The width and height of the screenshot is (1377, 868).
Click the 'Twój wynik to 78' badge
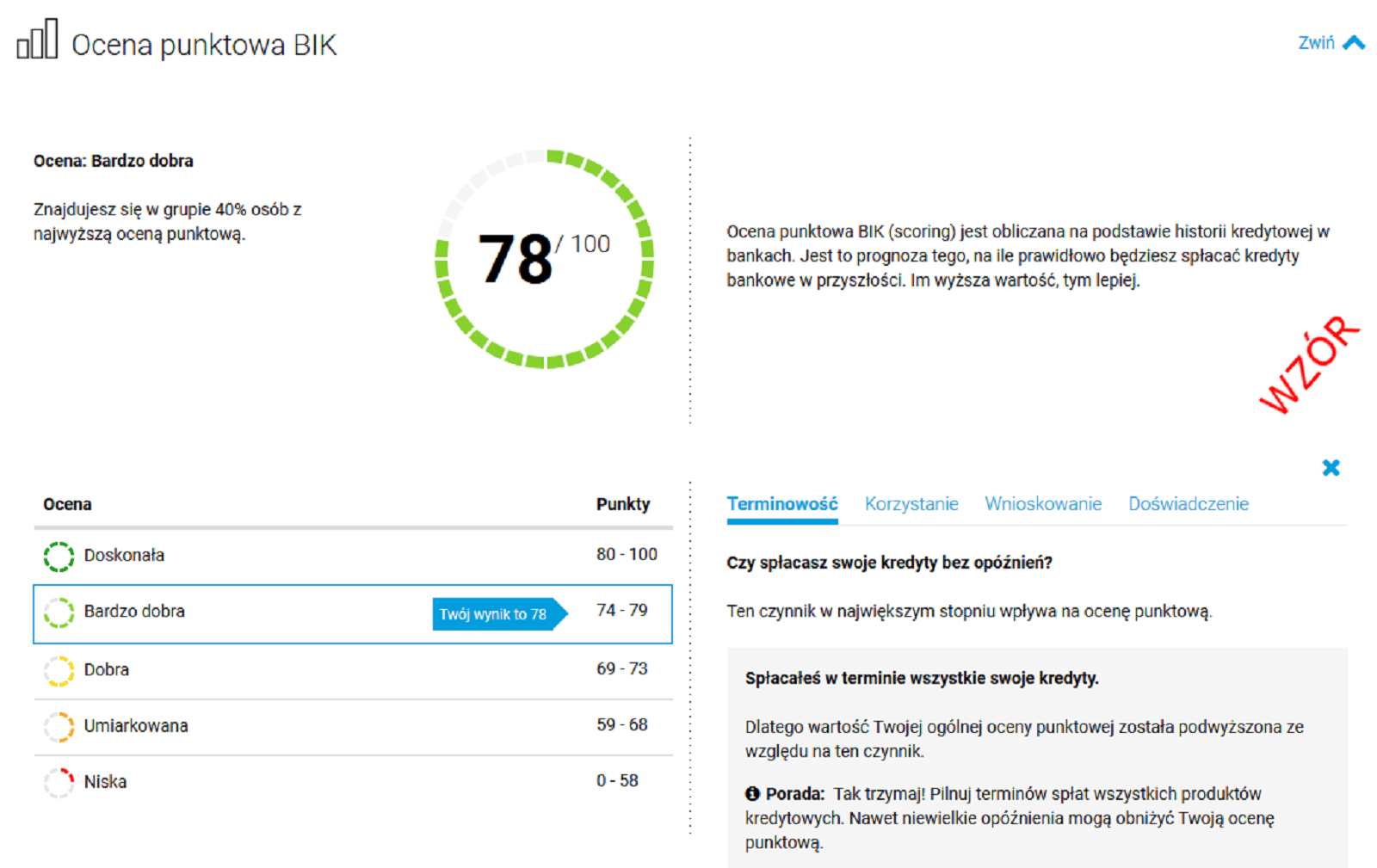point(499,614)
